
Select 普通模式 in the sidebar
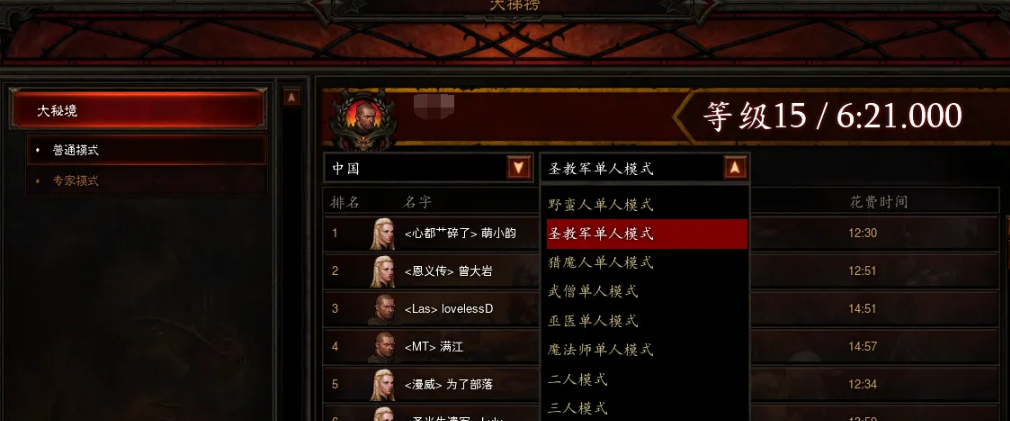tap(147, 150)
